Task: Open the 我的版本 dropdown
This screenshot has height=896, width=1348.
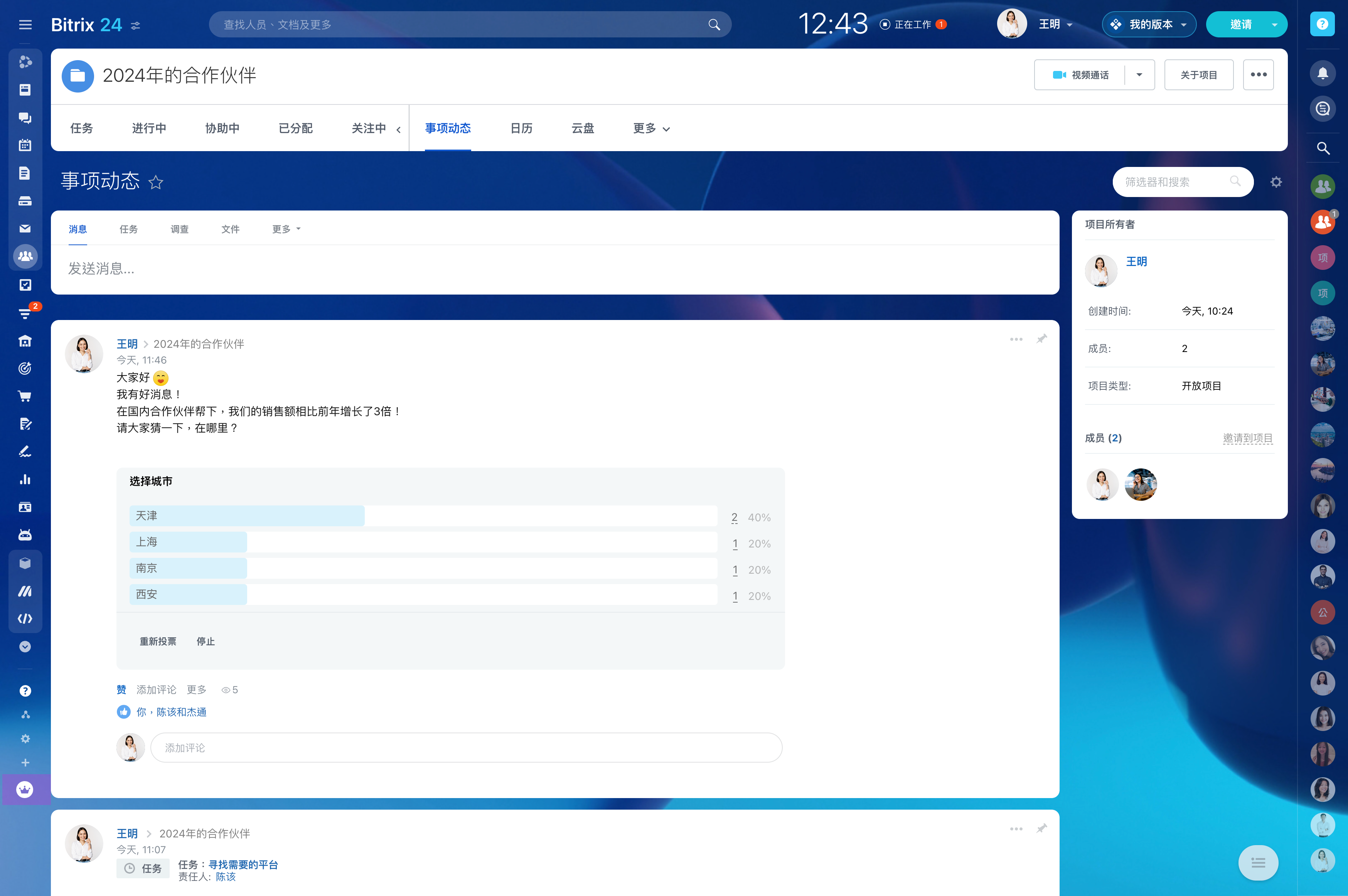Action: pos(1149,25)
